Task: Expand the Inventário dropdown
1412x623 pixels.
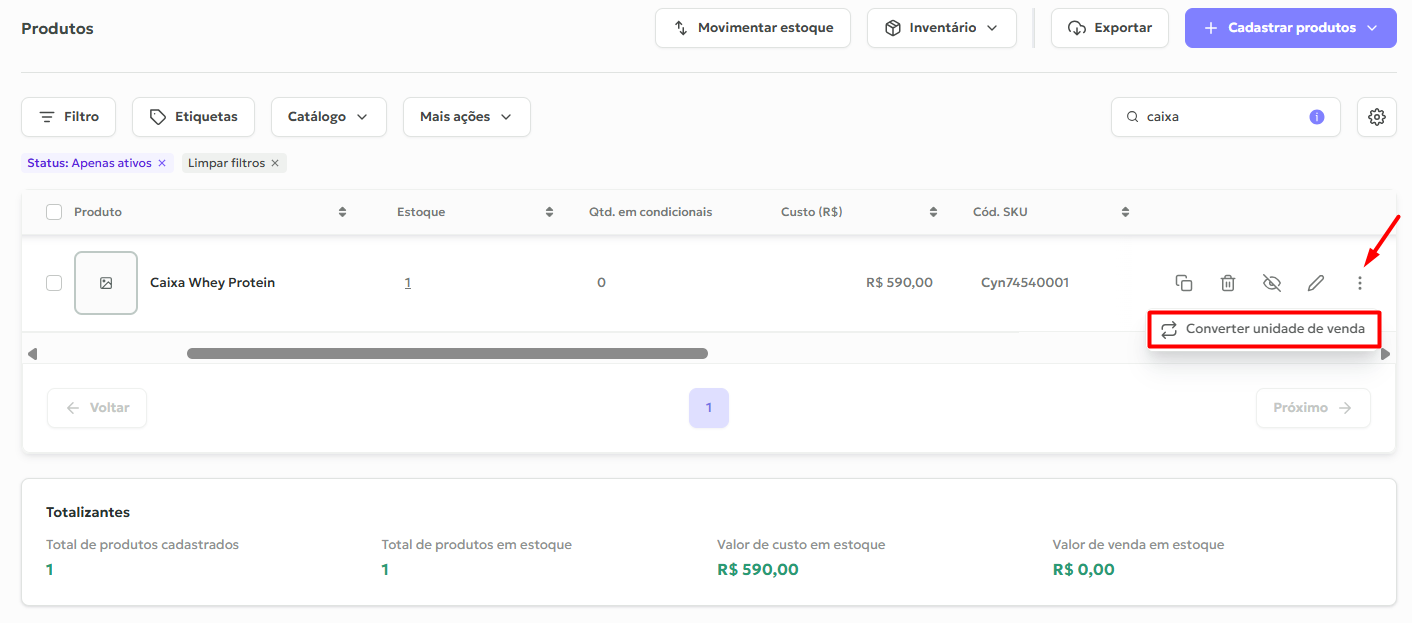Action: click(942, 28)
